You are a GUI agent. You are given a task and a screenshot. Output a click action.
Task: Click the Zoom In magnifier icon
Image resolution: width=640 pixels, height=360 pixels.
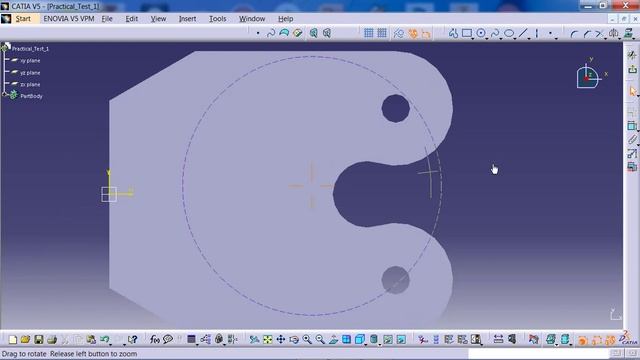pyautogui.click(x=307, y=339)
